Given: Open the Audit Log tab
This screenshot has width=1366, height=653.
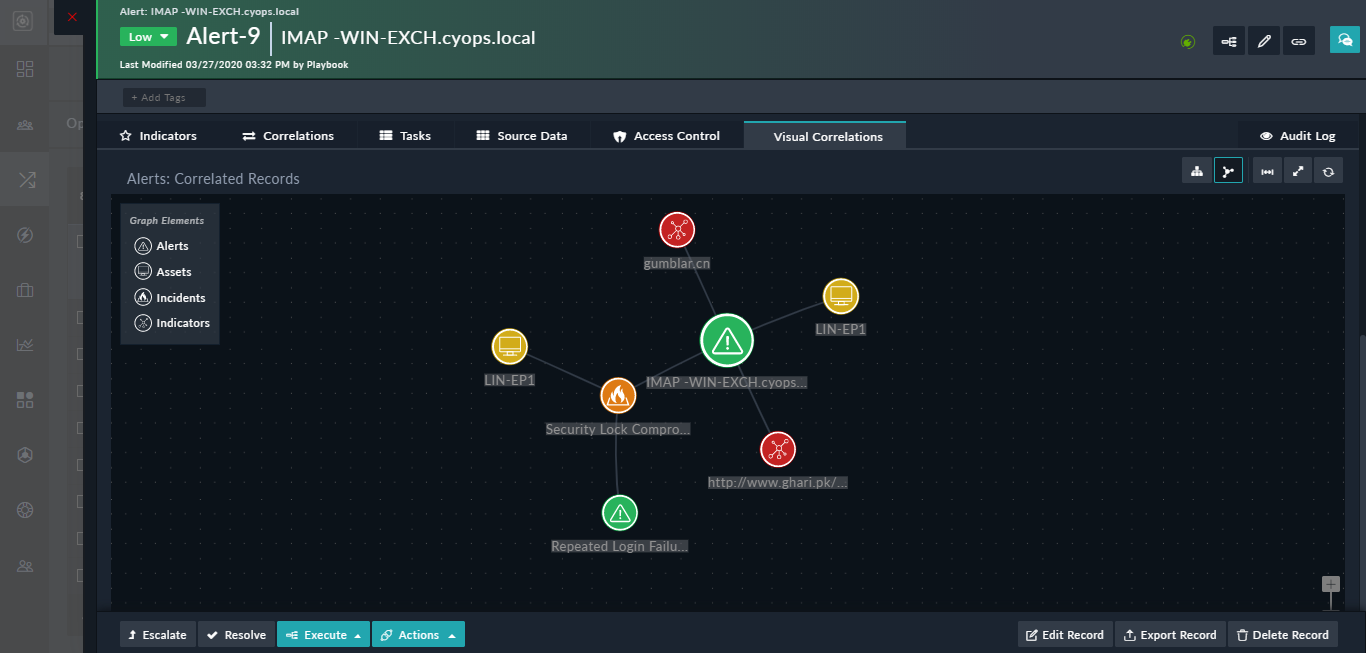Looking at the screenshot, I should coord(1296,135).
